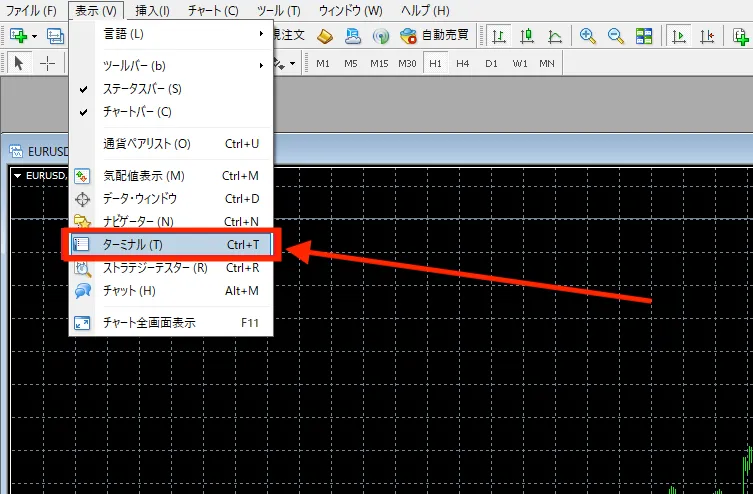The width and height of the screenshot is (753, 494).
Task: Click the tile windows grid icon
Action: (644, 36)
